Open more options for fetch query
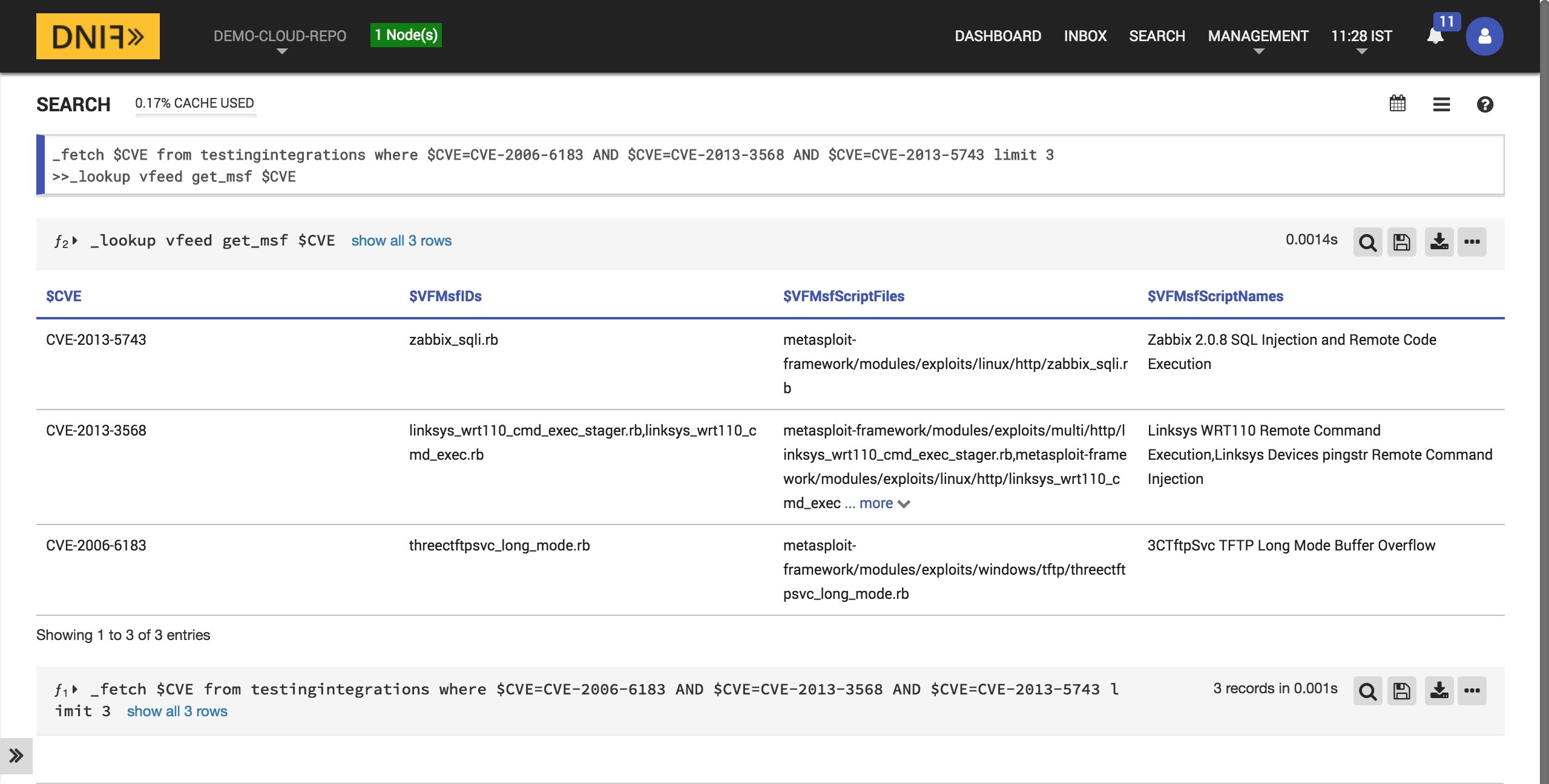 1472,691
